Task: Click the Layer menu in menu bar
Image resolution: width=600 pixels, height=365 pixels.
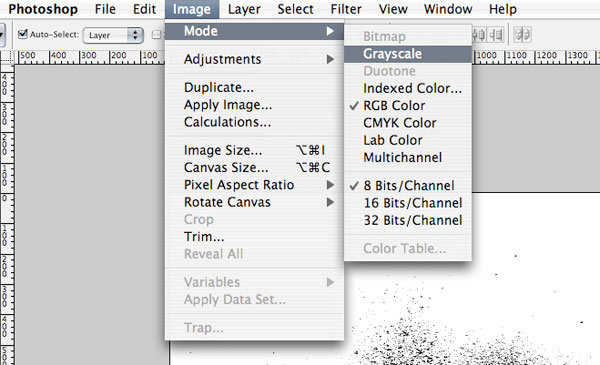Action: tap(244, 9)
